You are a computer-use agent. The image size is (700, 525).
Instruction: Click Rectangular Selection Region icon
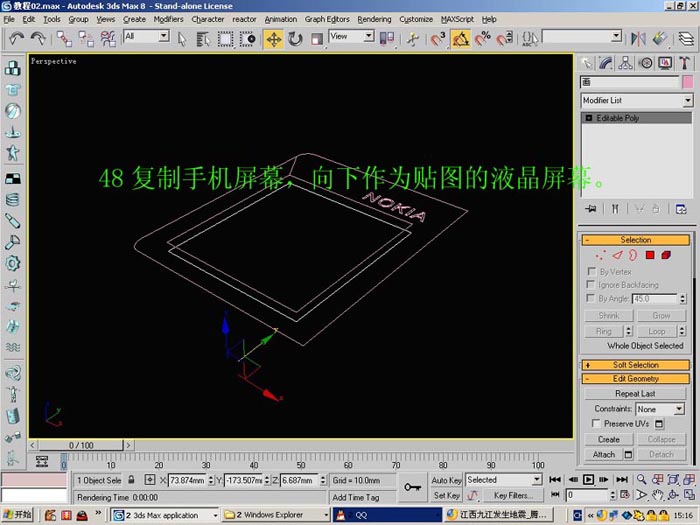[225, 39]
